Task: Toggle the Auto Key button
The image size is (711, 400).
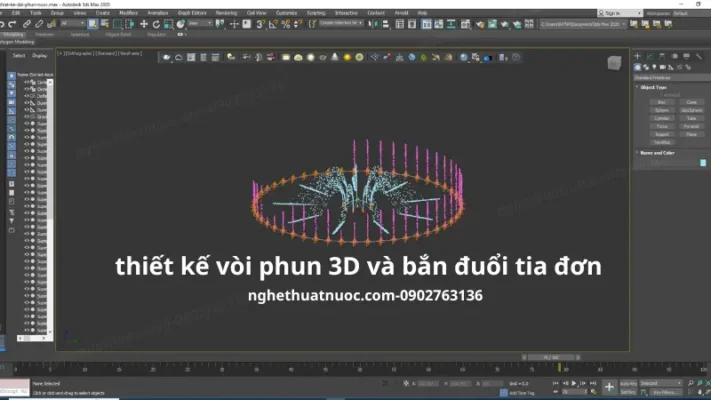Action: [x=628, y=384]
